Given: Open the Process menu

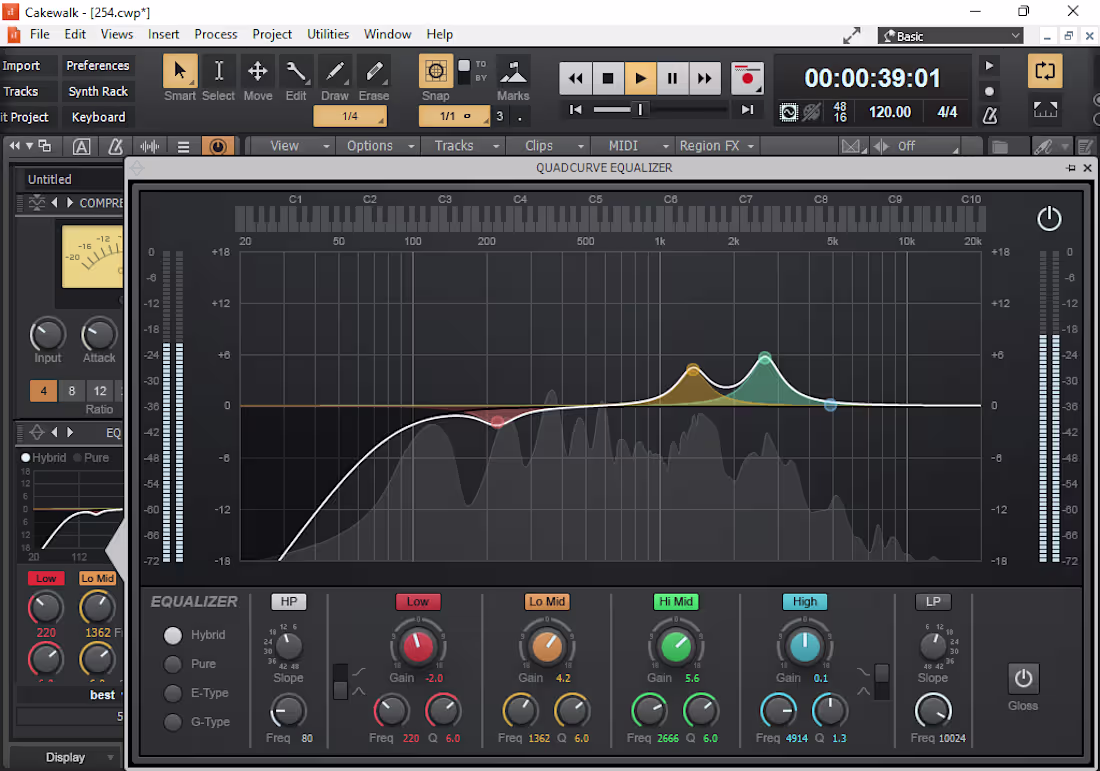Looking at the screenshot, I should [x=215, y=34].
